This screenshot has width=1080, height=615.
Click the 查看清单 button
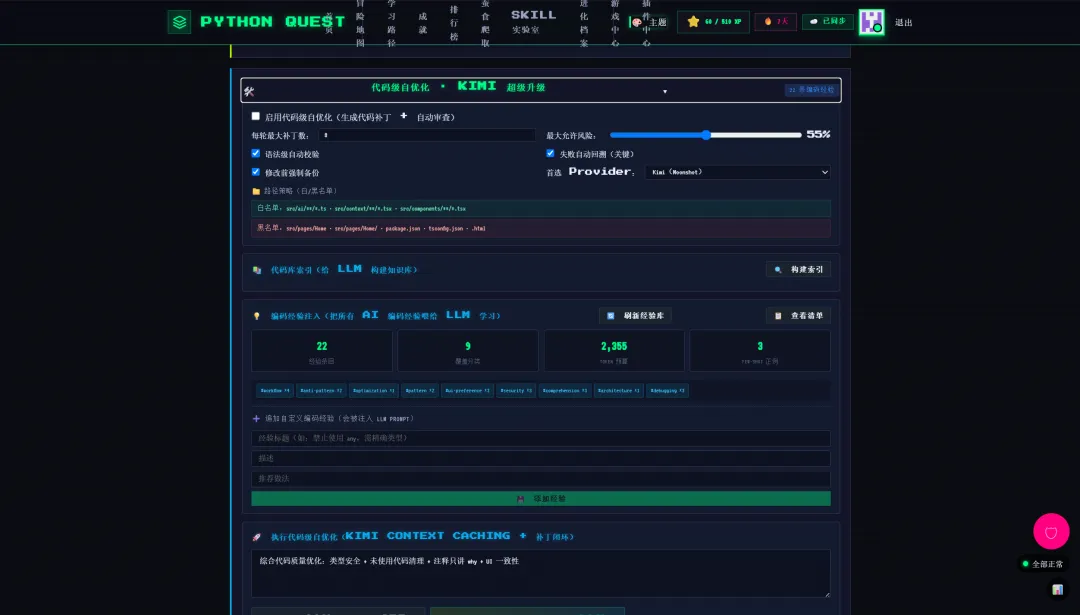click(798, 315)
